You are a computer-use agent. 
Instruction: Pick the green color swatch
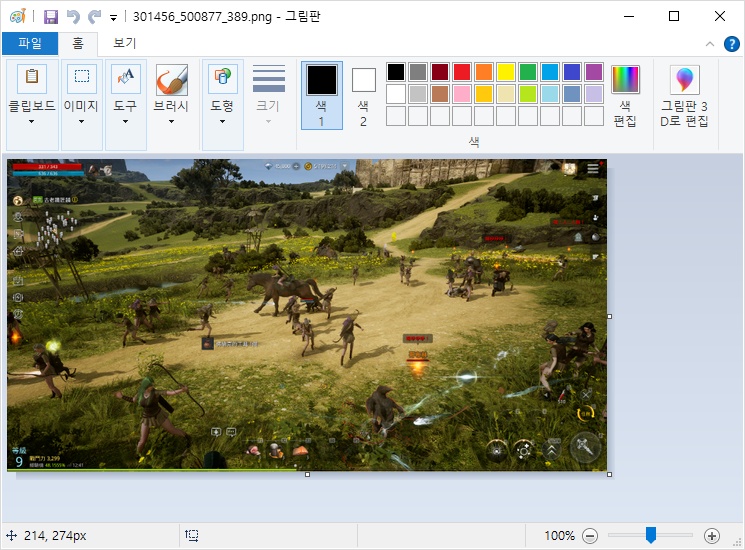pos(528,72)
